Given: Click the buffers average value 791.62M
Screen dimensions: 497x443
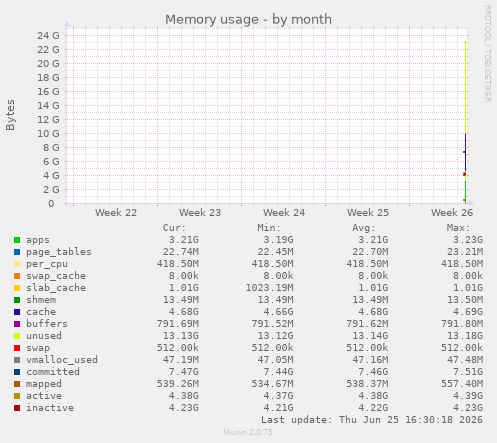Looking at the screenshot, I should click(x=367, y=324).
